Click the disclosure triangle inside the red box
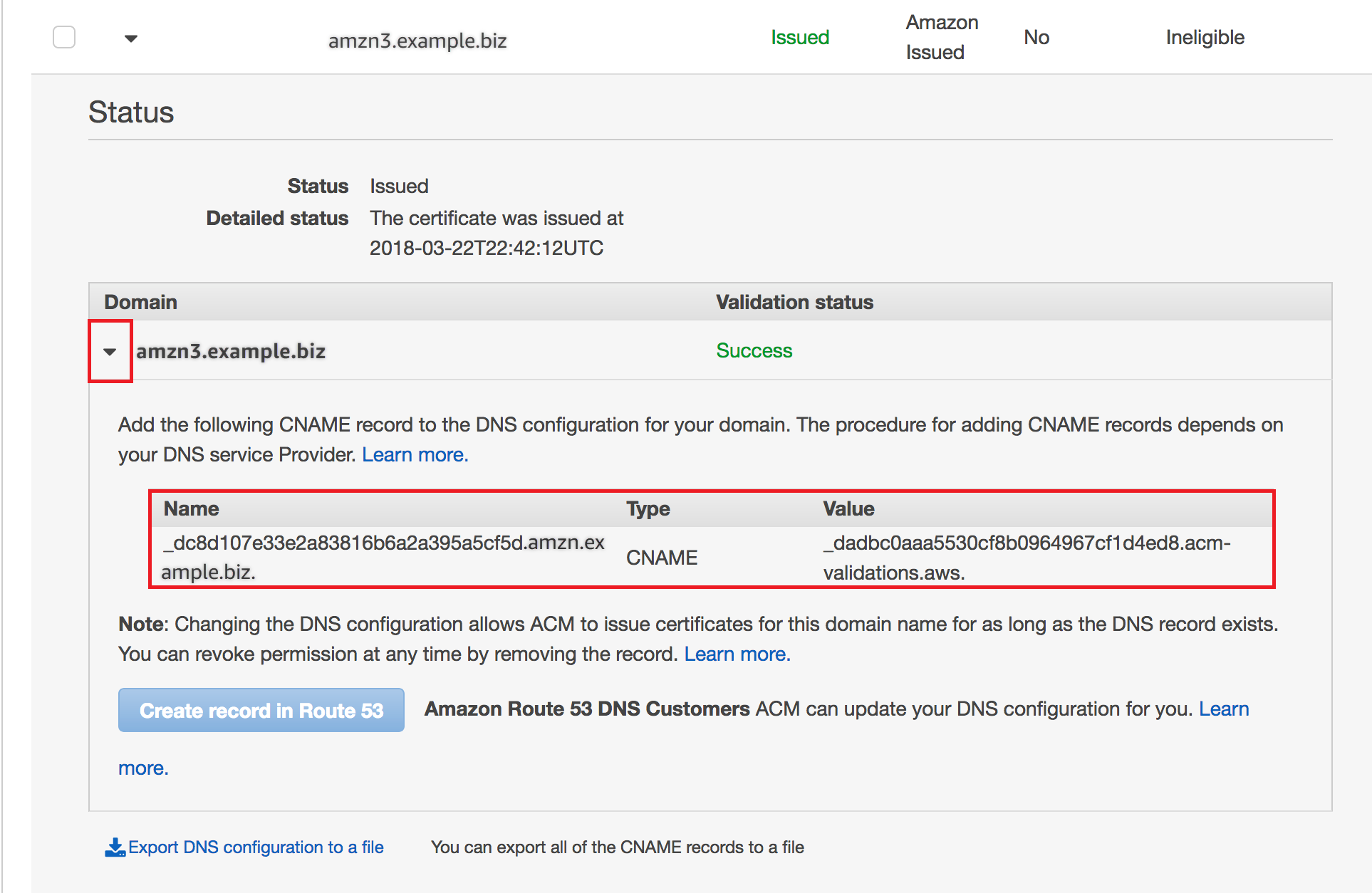The width and height of the screenshot is (1372, 893). click(110, 350)
